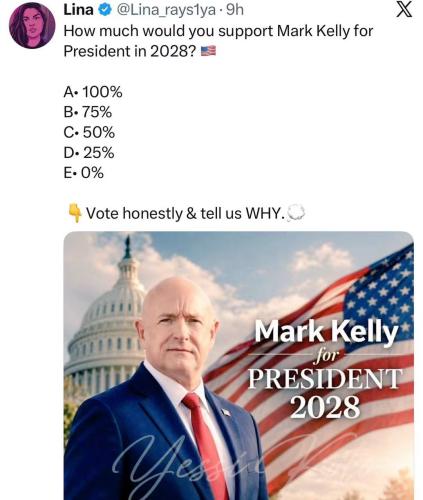Open the 9h post timestamp

tap(235, 10)
